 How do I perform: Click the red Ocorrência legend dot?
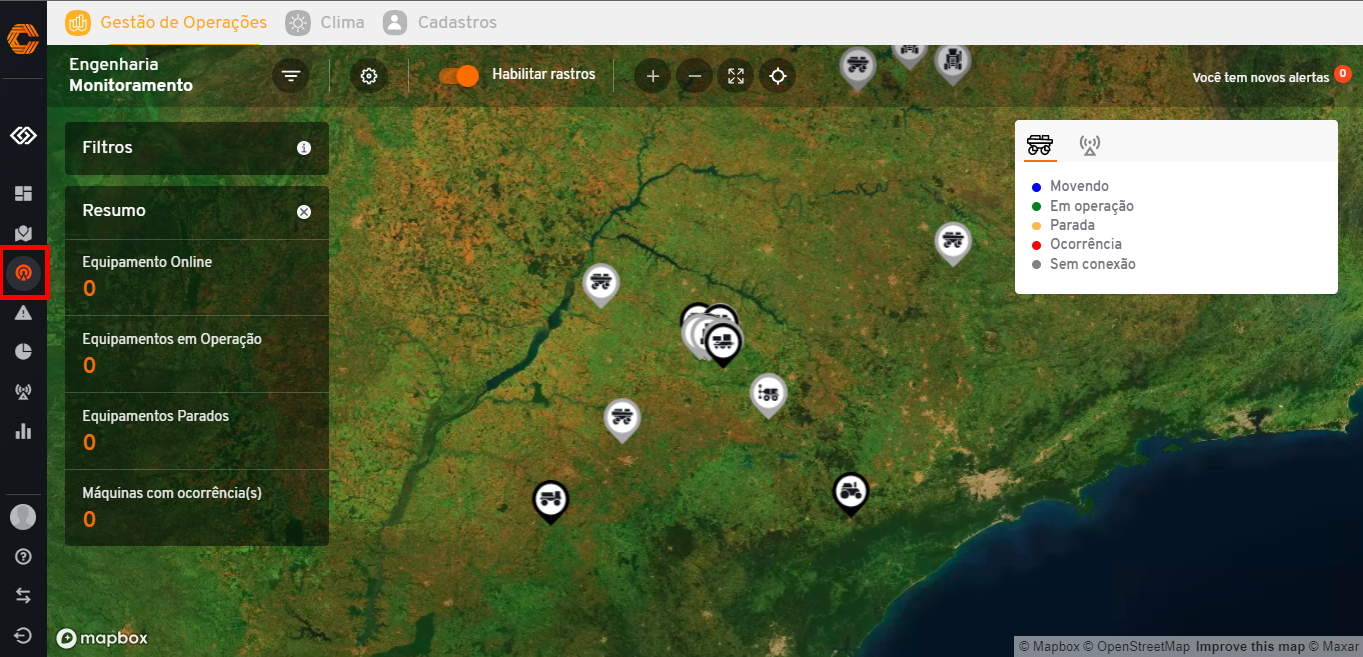pyautogui.click(x=1037, y=245)
